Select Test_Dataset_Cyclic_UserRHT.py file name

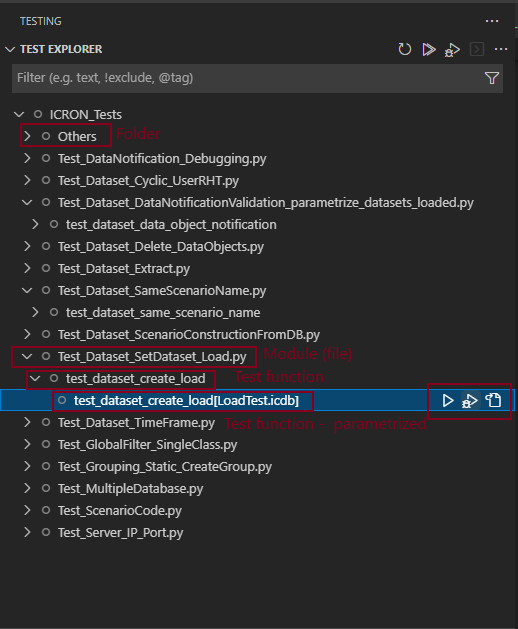pos(148,181)
